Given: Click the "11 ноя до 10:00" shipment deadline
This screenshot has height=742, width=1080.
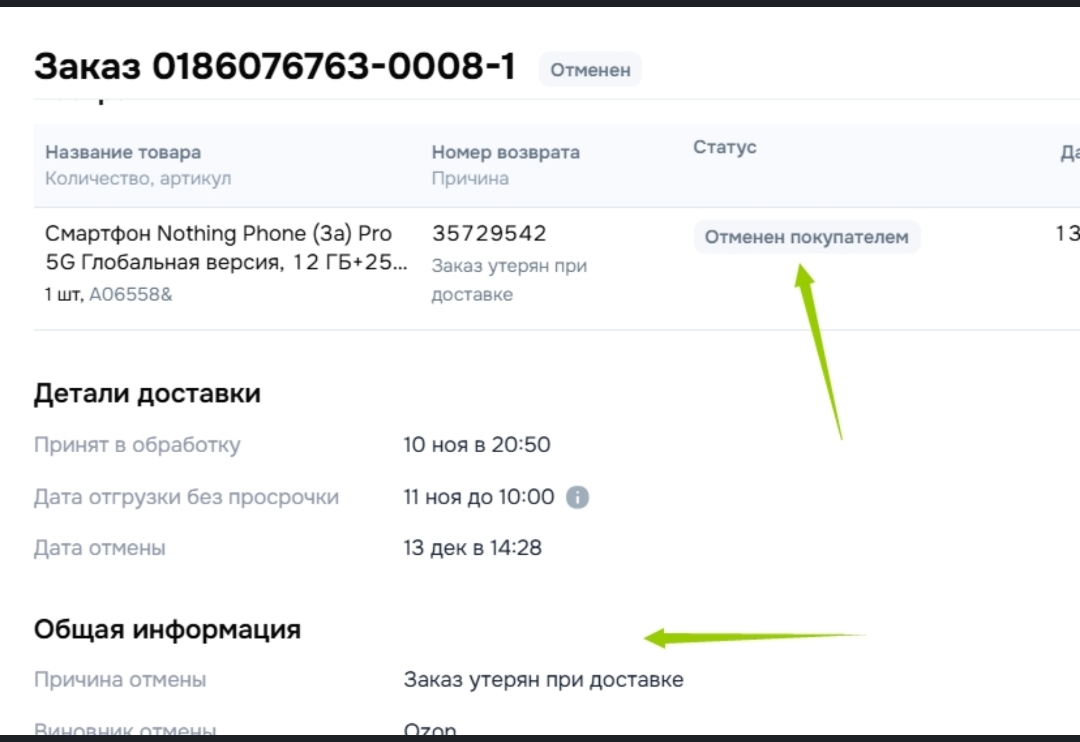Looking at the screenshot, I should pos(478,497).
